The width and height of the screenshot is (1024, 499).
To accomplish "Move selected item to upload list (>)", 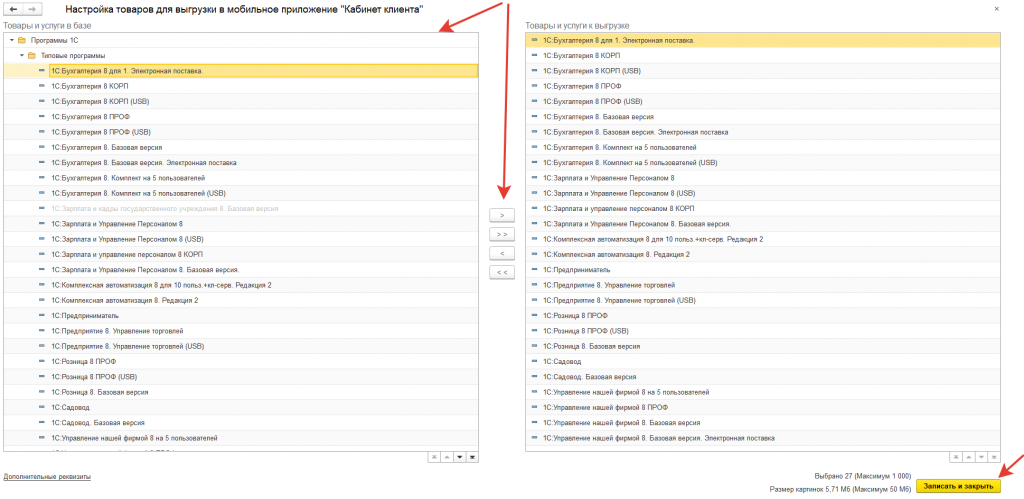I will [502, 214].
